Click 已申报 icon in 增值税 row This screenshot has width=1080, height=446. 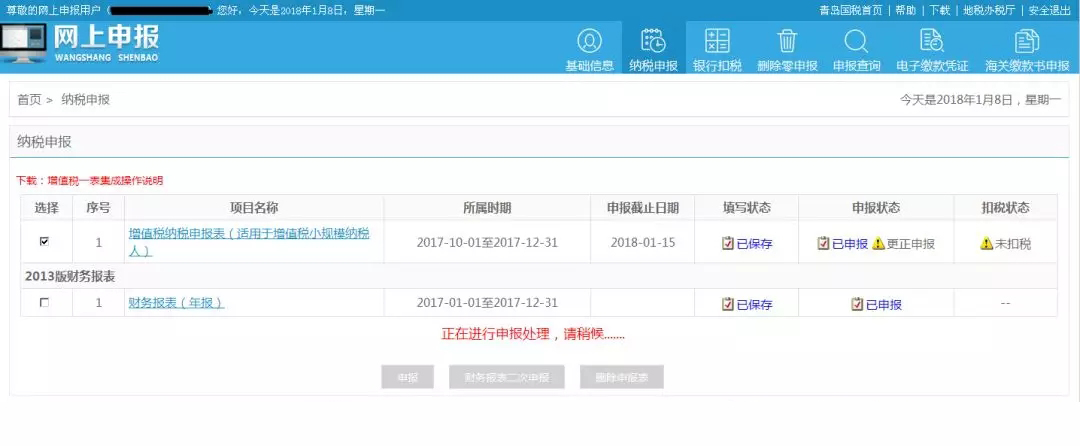click(x=823, y=243)
